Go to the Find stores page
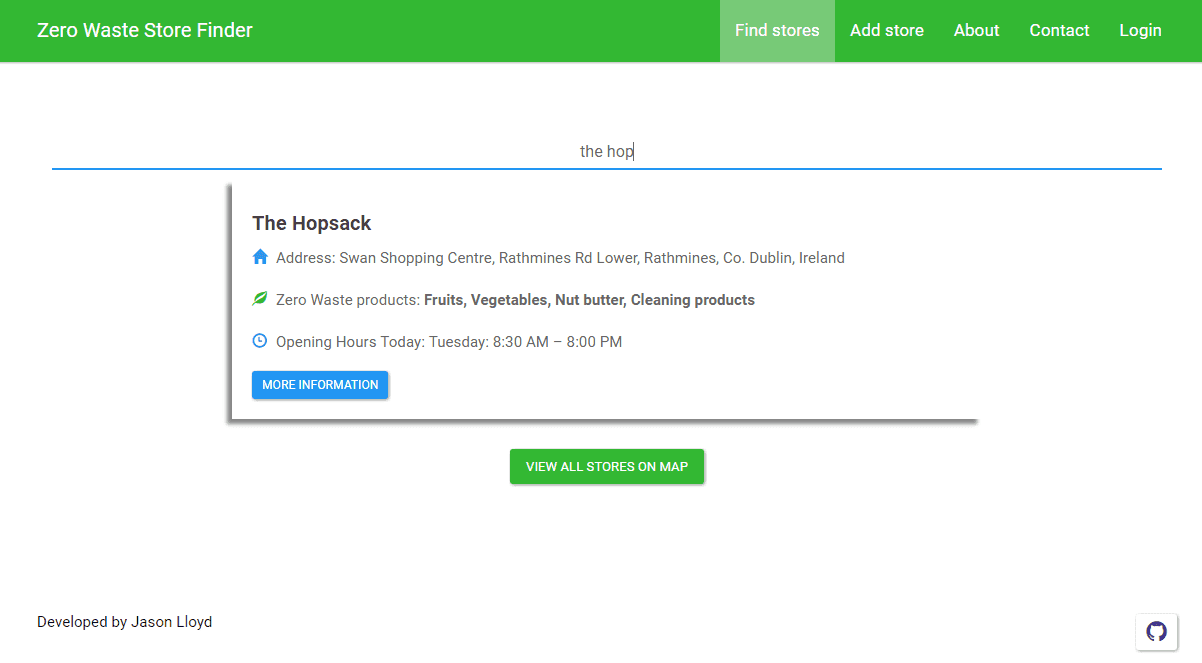The height and width of the screenshot is (663, 1202). click(x=777, y=31)
